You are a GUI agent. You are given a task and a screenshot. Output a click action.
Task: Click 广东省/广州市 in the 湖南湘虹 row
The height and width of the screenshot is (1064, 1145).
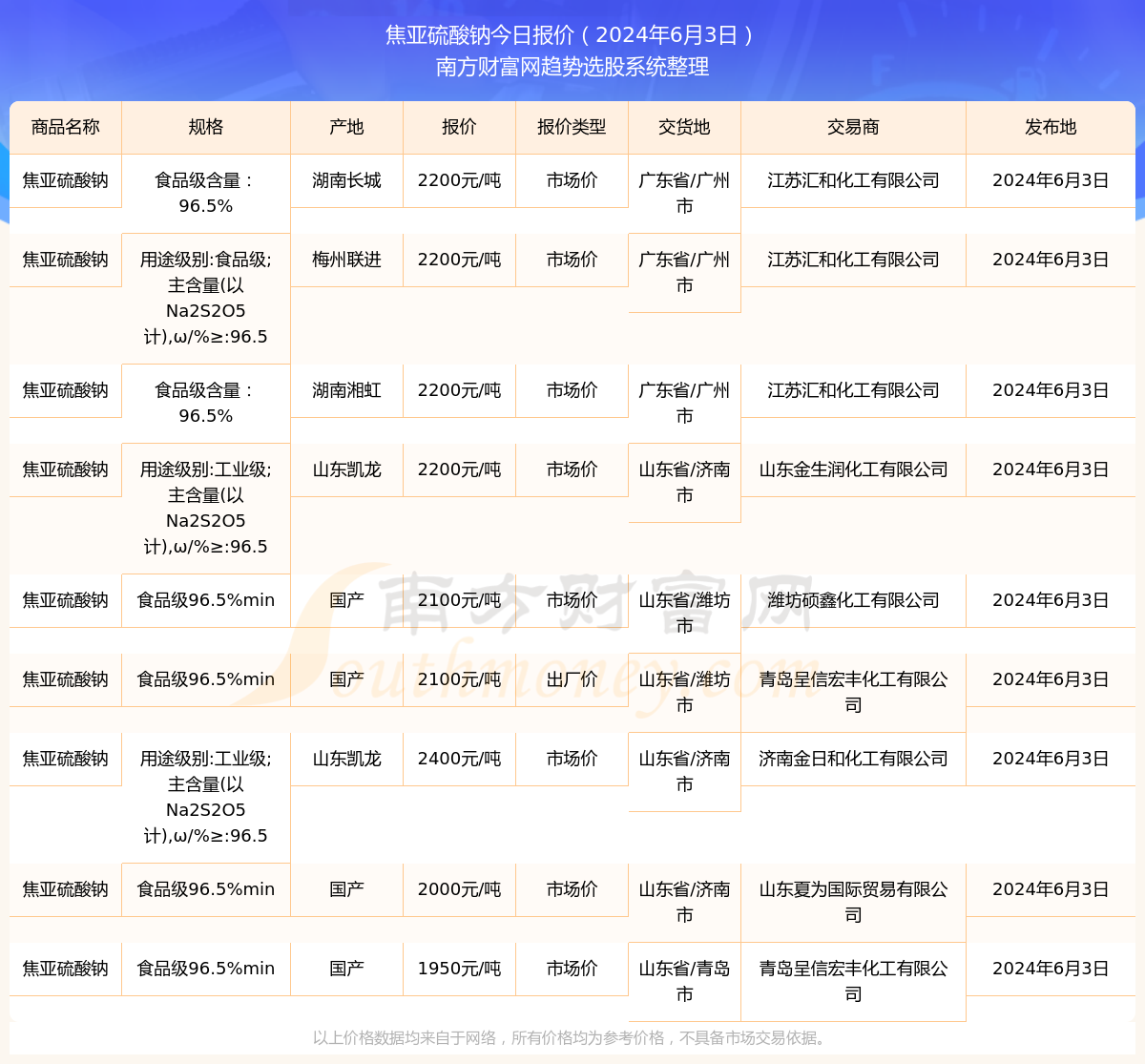684,404
